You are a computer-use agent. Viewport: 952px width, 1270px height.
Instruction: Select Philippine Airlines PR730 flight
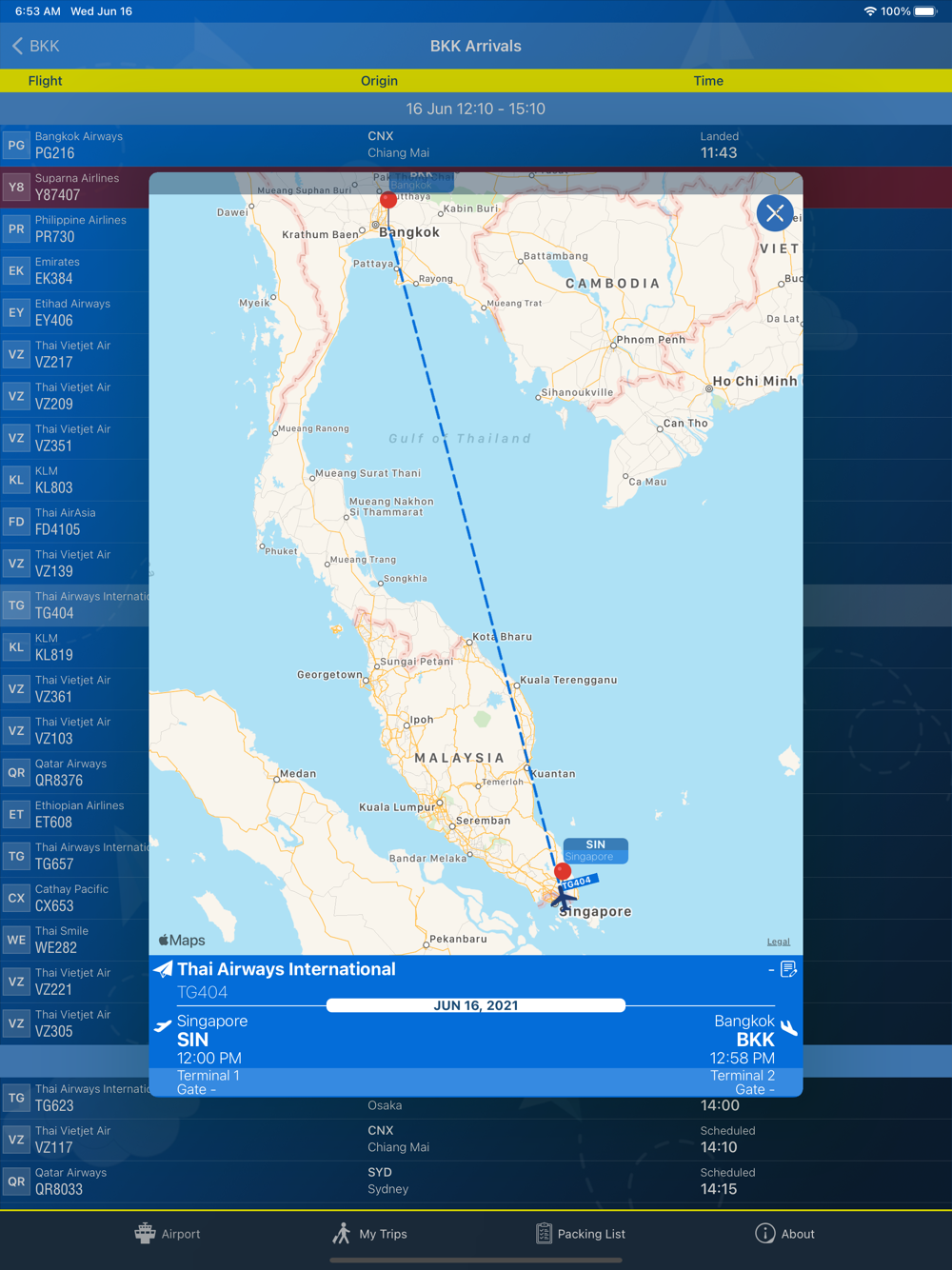tap(74, 229)
